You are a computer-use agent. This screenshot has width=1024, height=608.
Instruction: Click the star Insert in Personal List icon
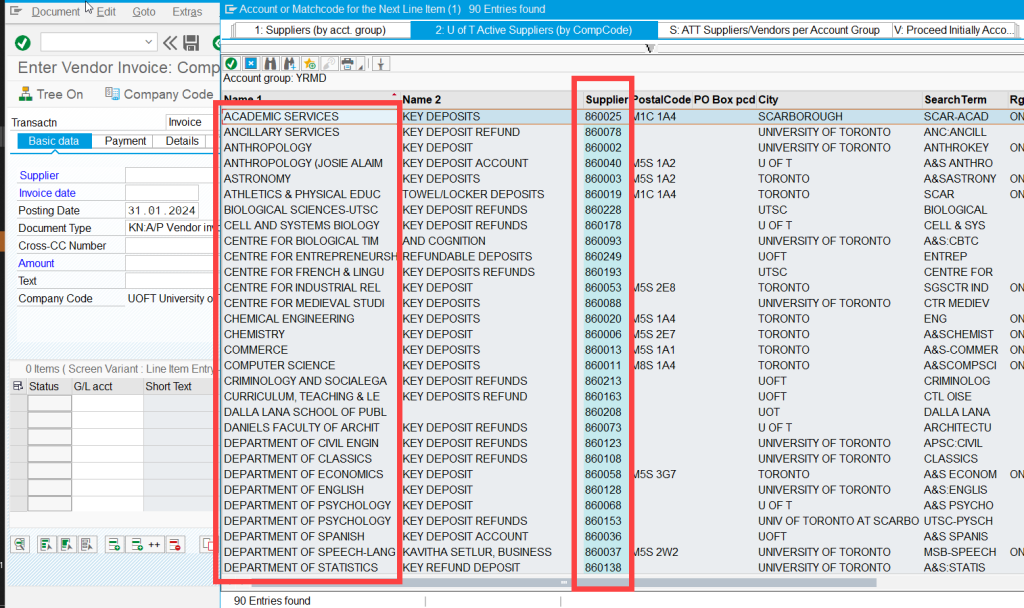click(x=309, y=64)
